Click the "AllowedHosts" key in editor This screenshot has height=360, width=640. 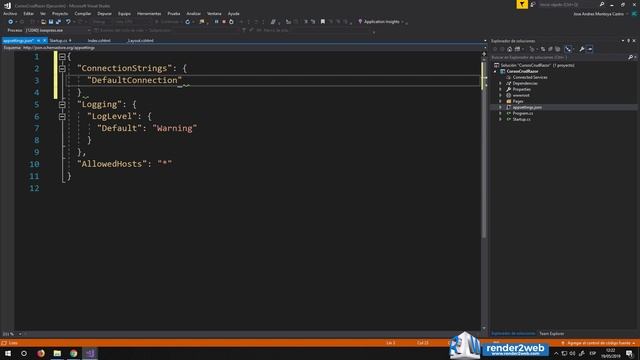point(112,164)
